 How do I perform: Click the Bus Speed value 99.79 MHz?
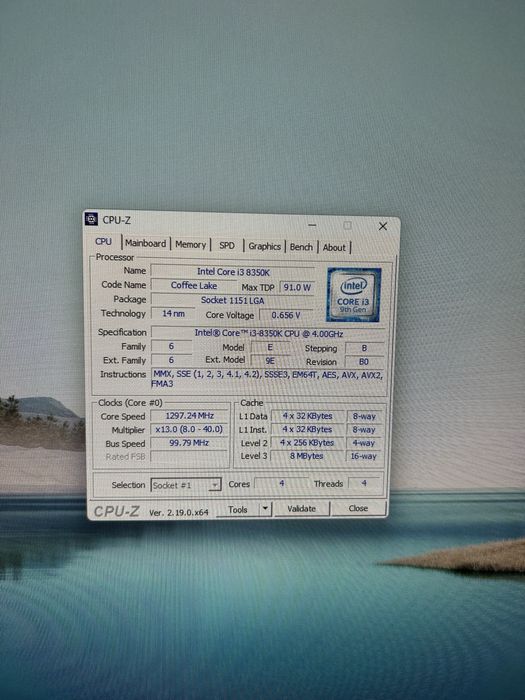click(189, 443)
